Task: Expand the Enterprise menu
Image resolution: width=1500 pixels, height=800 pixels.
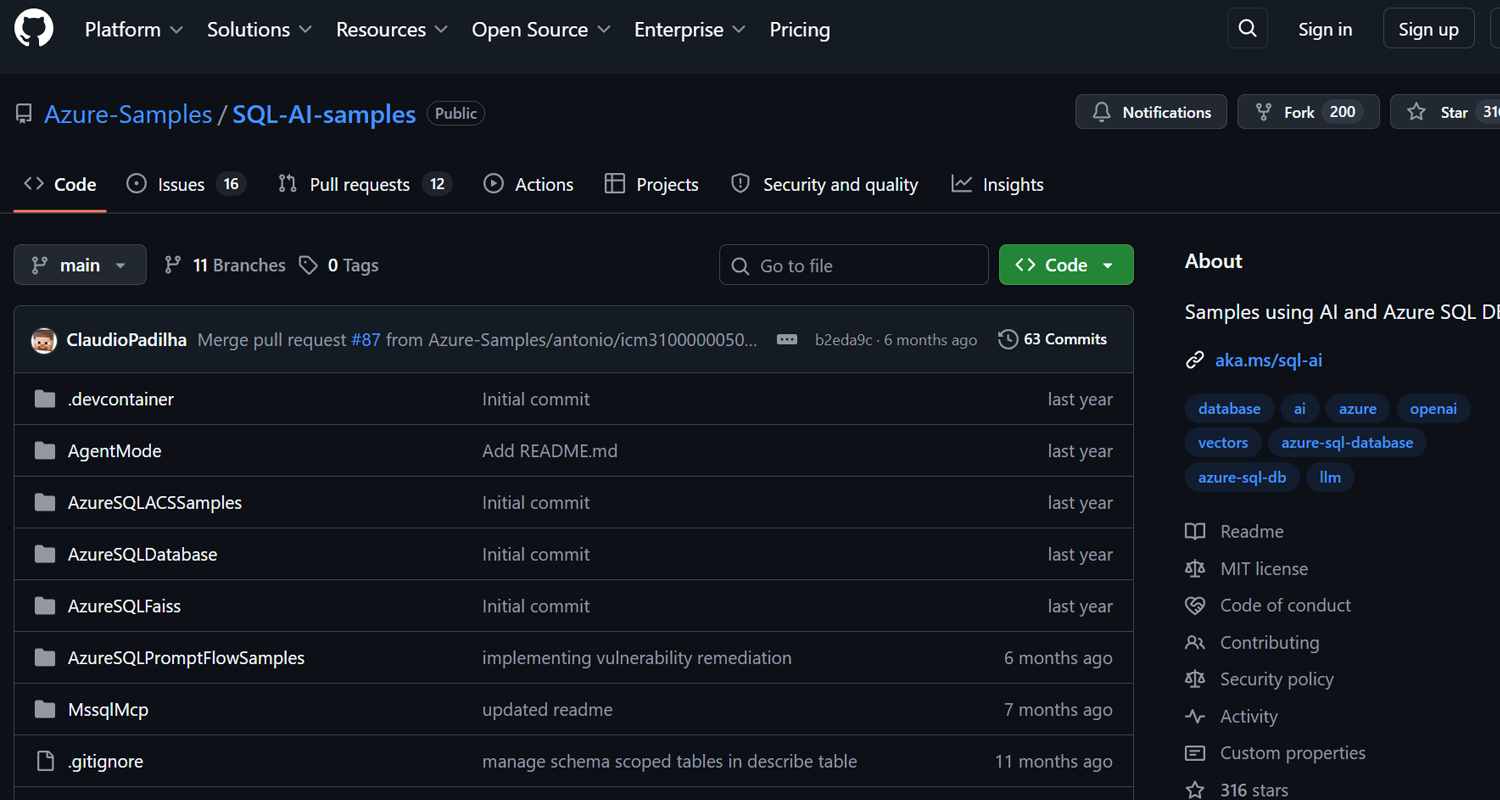Action: 690,30
